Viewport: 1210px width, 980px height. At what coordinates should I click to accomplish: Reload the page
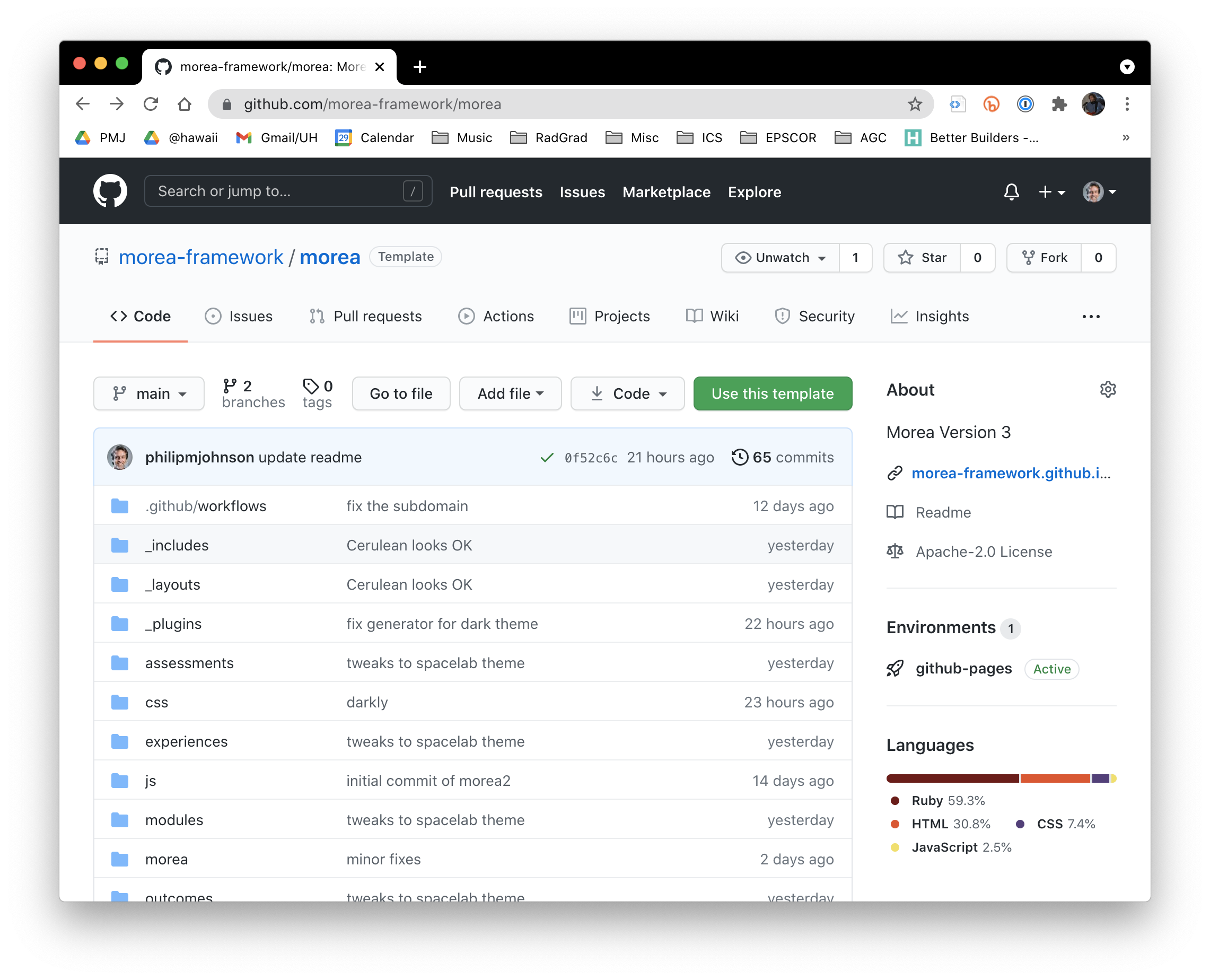[151, 104]
